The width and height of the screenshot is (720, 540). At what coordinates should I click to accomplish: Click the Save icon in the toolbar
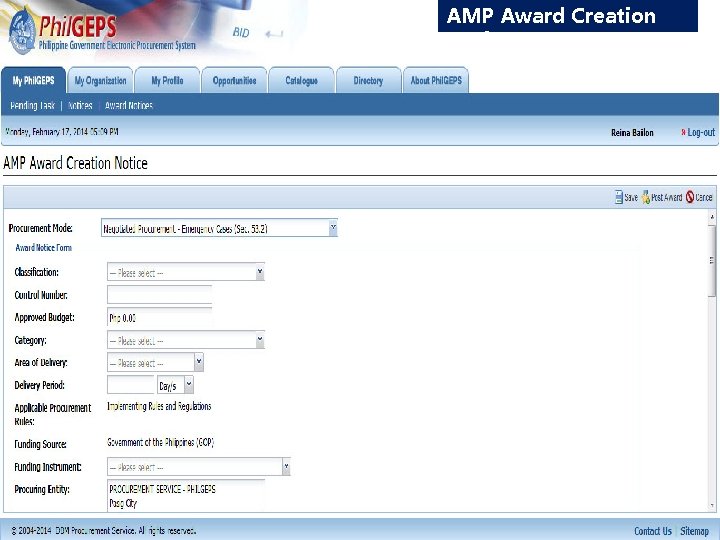[x=619, y=197]
